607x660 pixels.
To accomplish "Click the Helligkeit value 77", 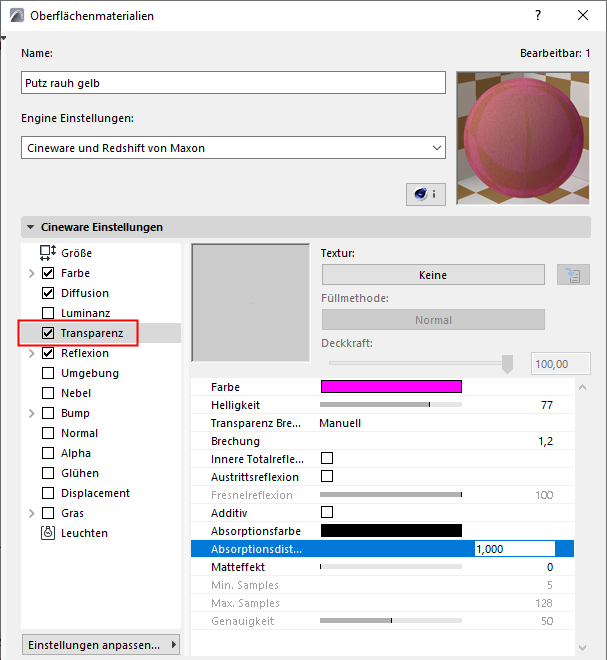I will [547, 405].
